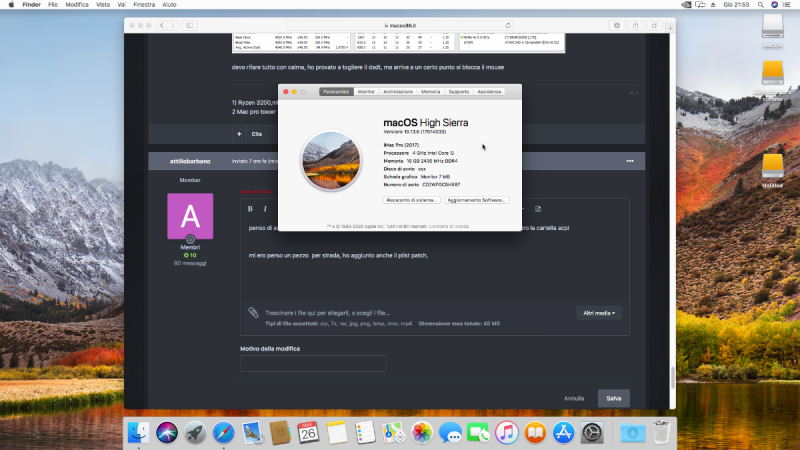
Task: Open the Trash in Dock
Action: click(x=661, y=433)
